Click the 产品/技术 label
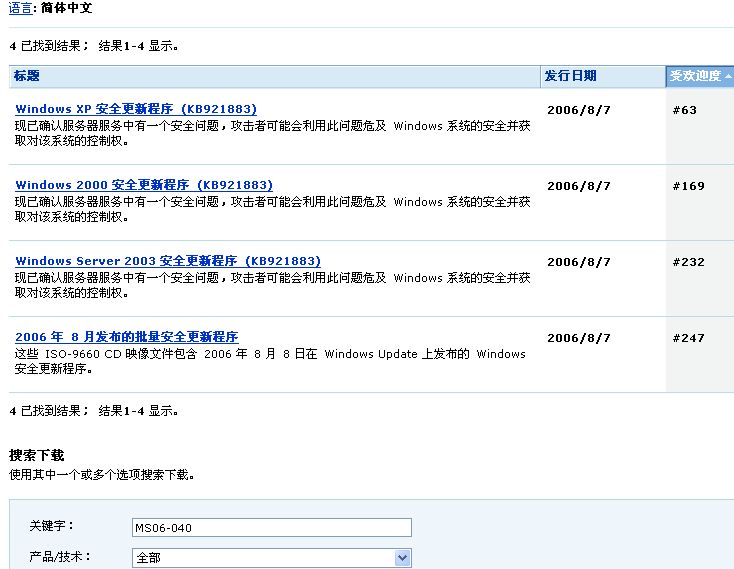Screen dimensions: 734x569 pos(59,556)
